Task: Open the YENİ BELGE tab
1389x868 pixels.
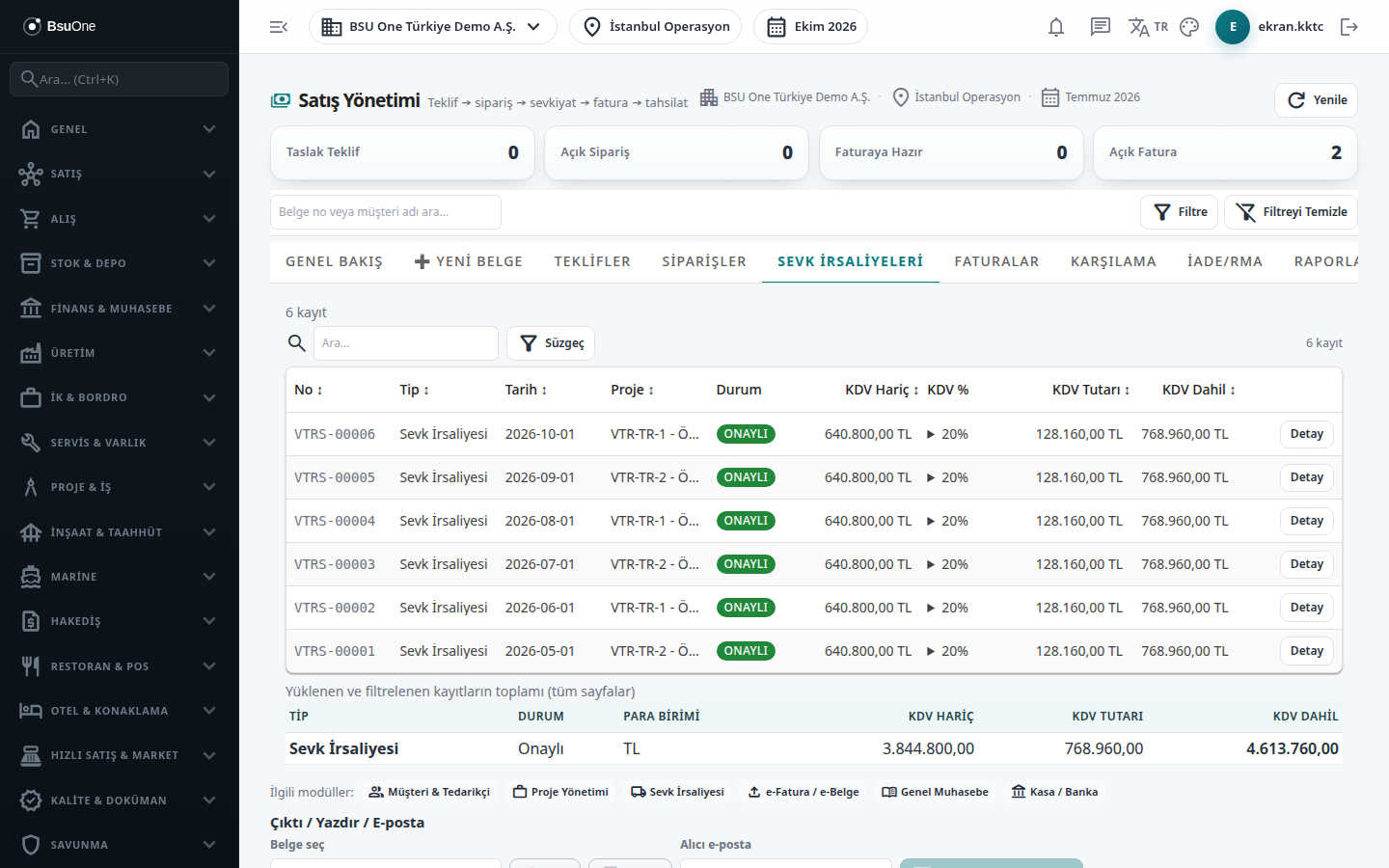Action: pos(469,261)
